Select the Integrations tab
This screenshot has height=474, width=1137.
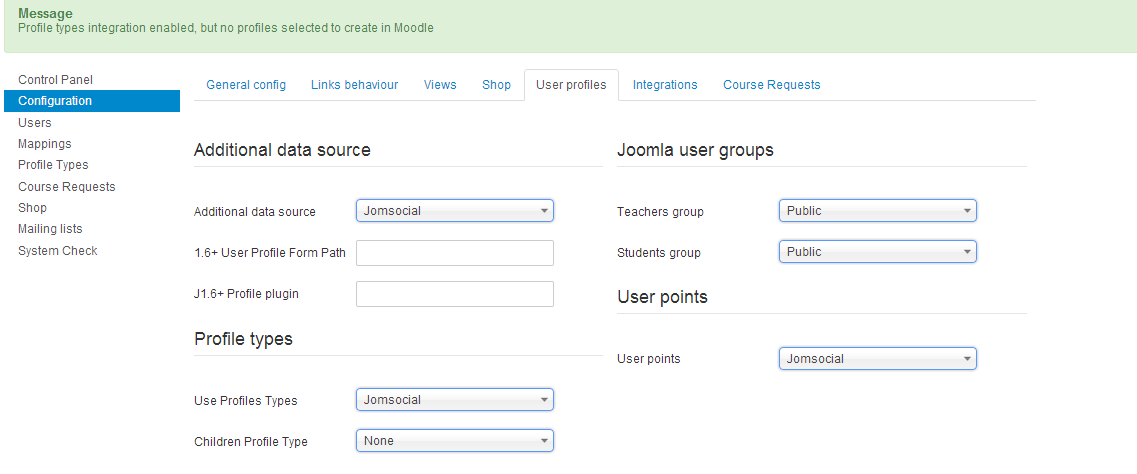click(665, 85)
